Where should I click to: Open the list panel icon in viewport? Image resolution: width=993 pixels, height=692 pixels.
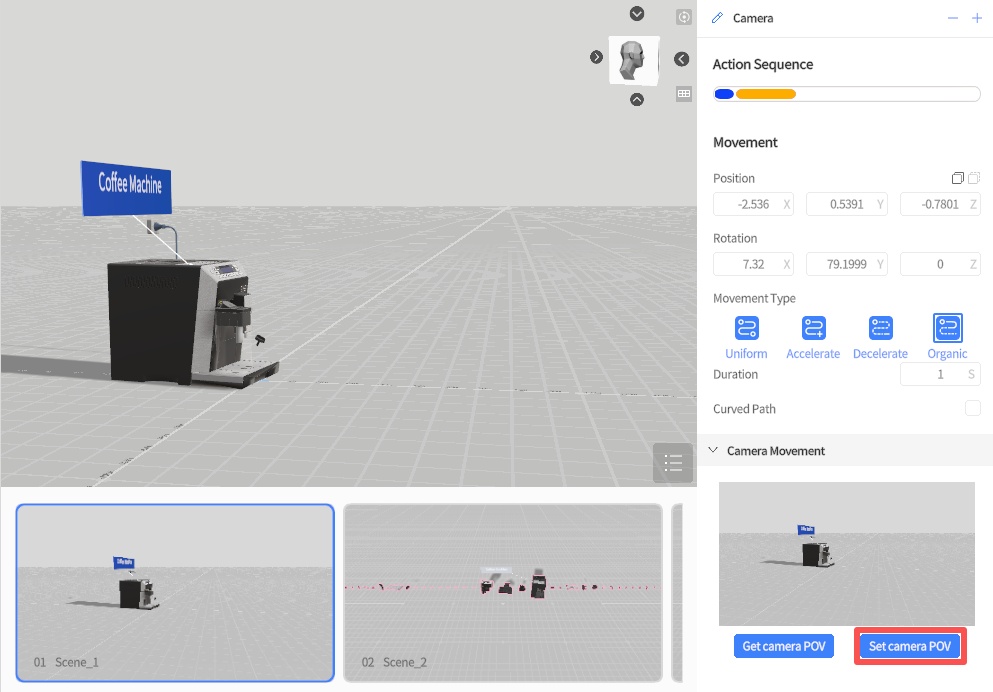[673, 463]
